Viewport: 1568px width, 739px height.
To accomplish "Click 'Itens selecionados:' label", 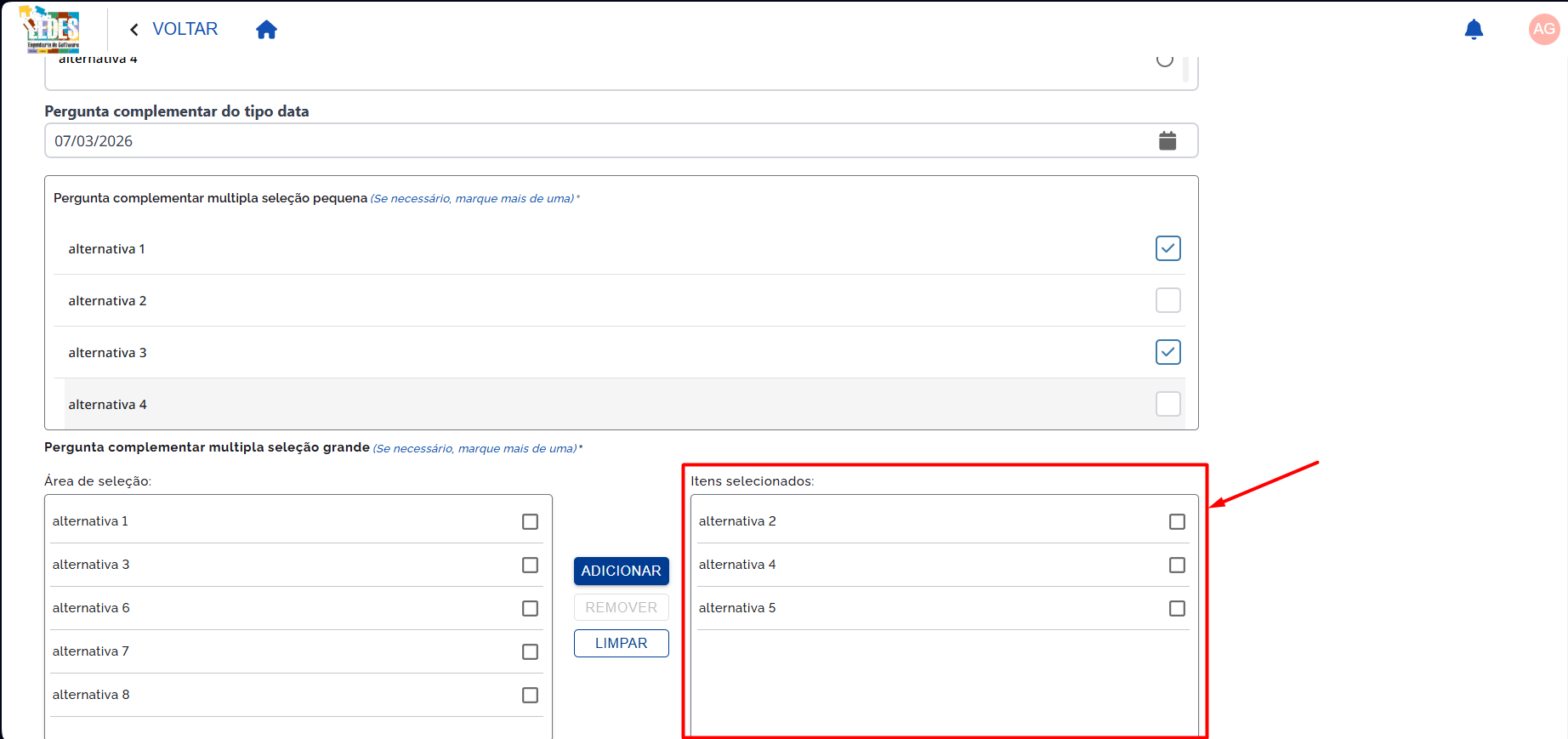I will coord(753,481).
